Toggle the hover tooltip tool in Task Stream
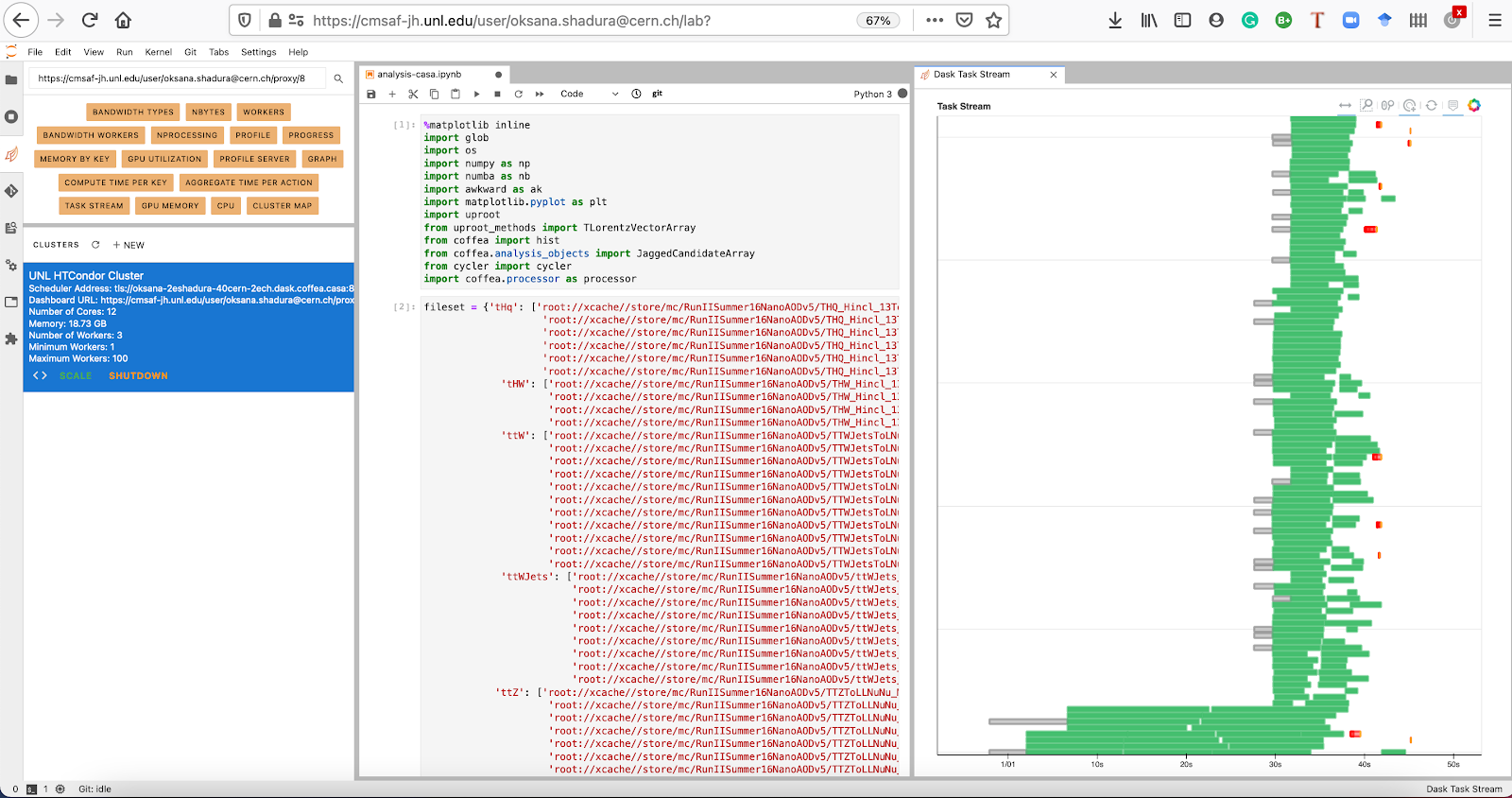 tap(1452, 106)
